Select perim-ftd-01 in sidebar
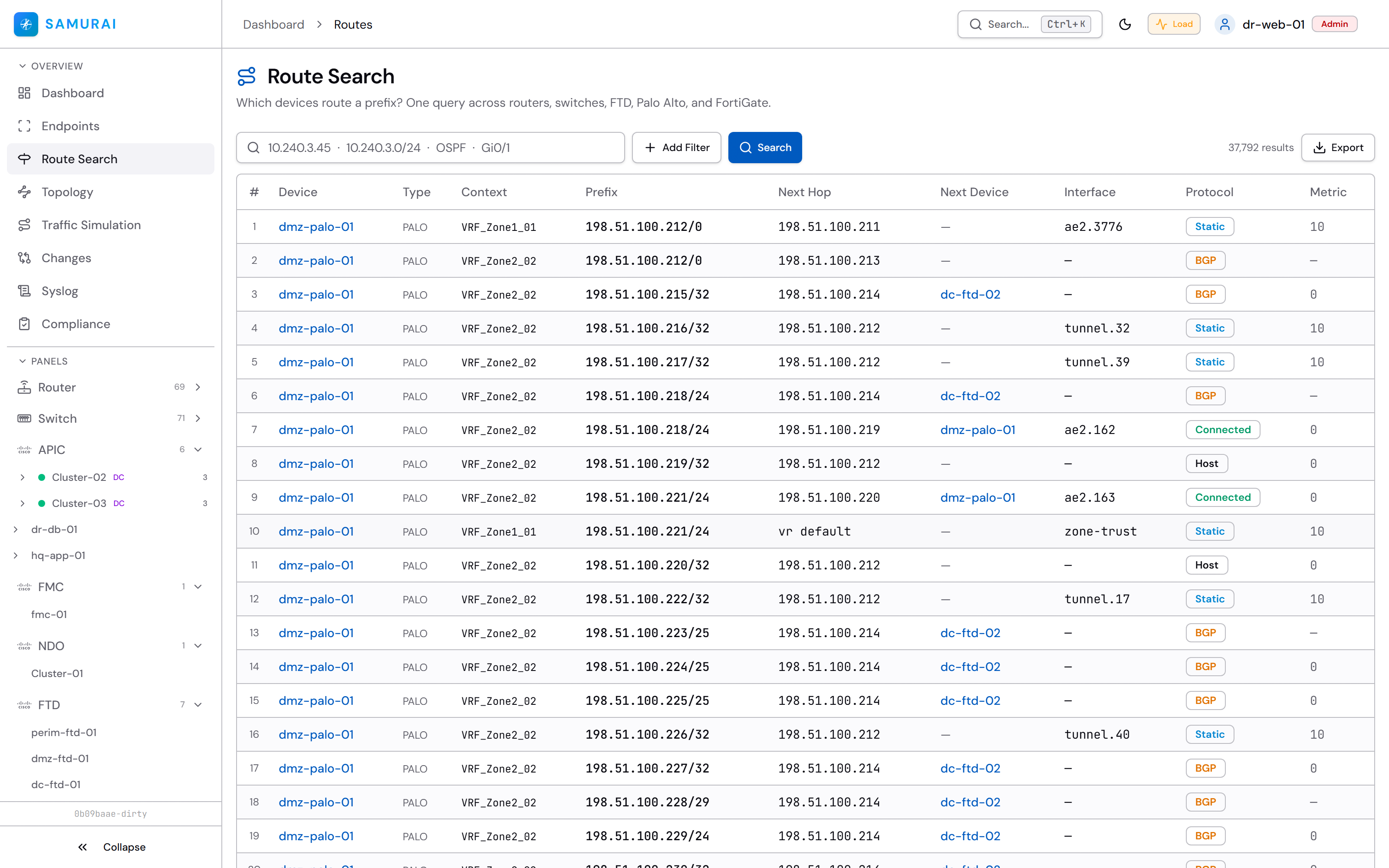The width and height of the screenshot is (1389, 868). pyautogui.click(x=64, y=733)
